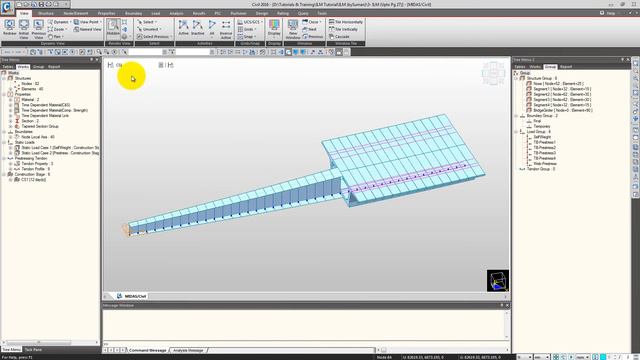
Task: Open the Snap dropdown
Action: tap(247, 37)
